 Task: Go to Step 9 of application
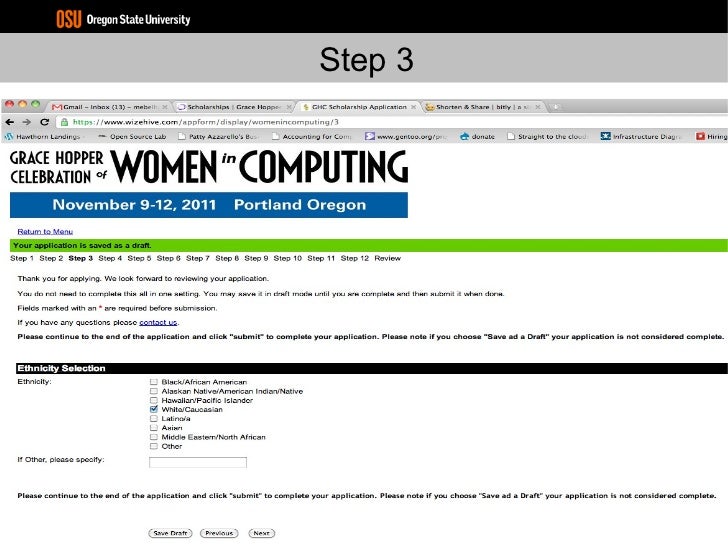click(256, 258)
